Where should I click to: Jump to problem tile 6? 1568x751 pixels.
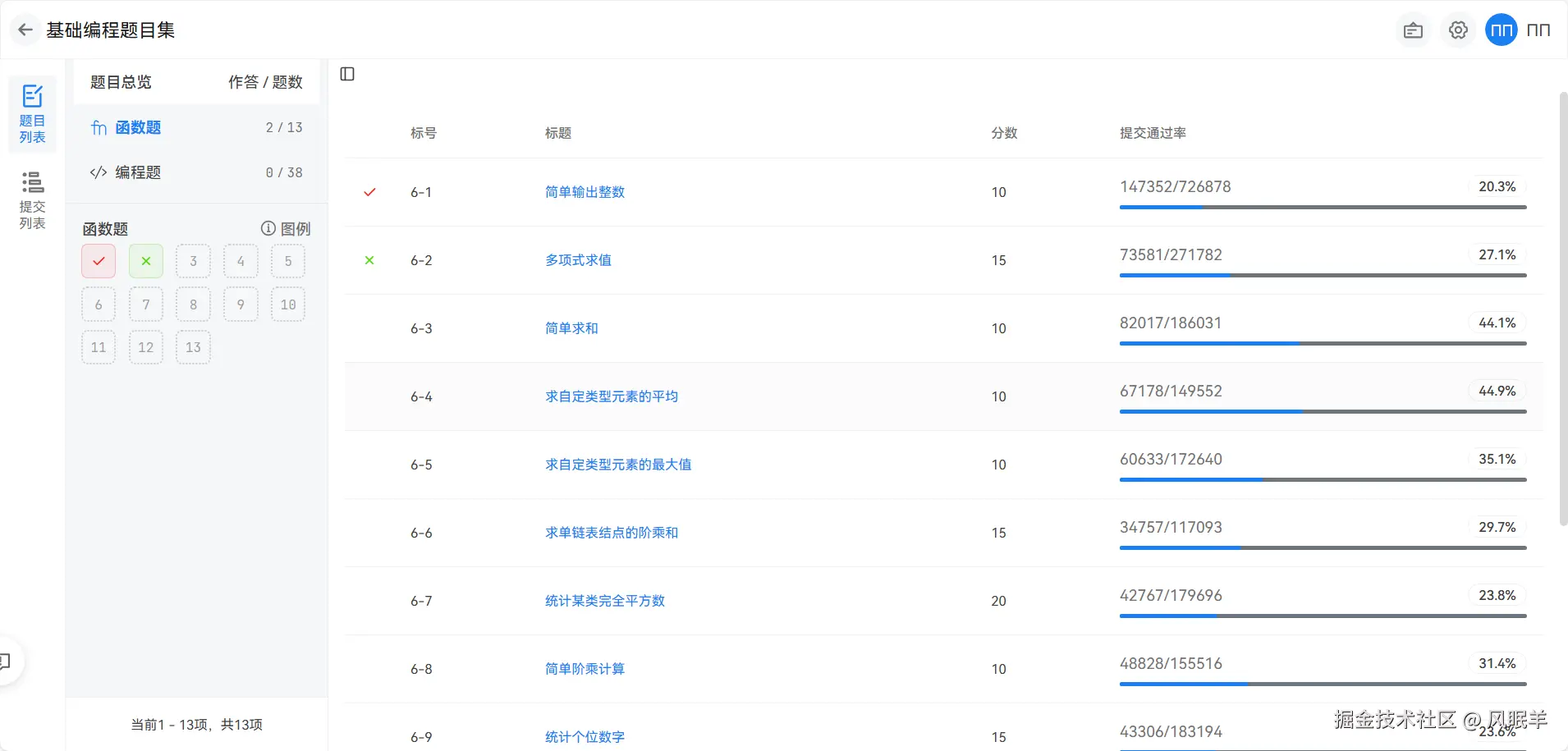[x=99, y=305]
